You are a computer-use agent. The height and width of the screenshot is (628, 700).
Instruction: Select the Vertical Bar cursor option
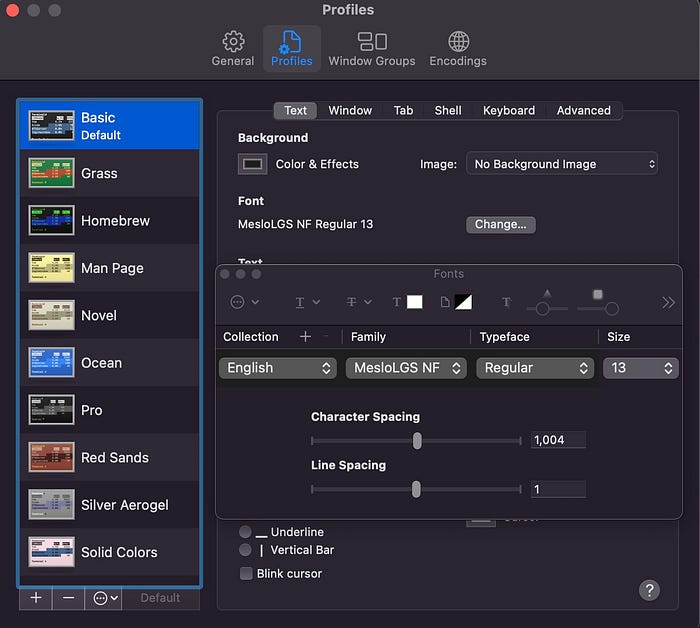pos(245,549)
